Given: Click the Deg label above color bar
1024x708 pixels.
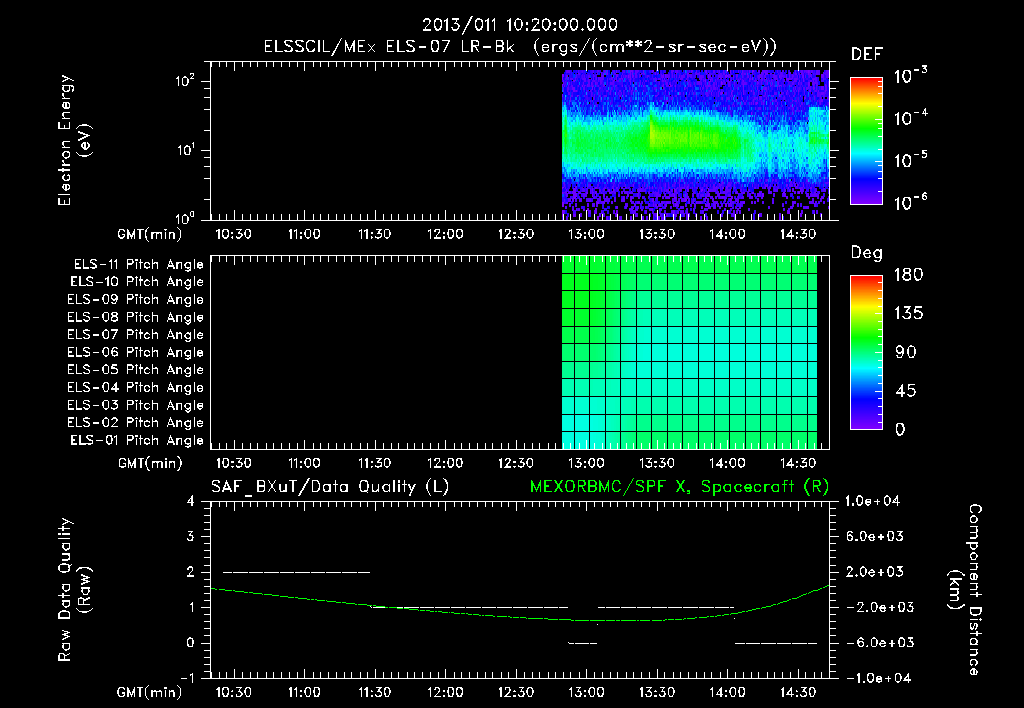Looking at the screenshot, I should click(866, 253).
